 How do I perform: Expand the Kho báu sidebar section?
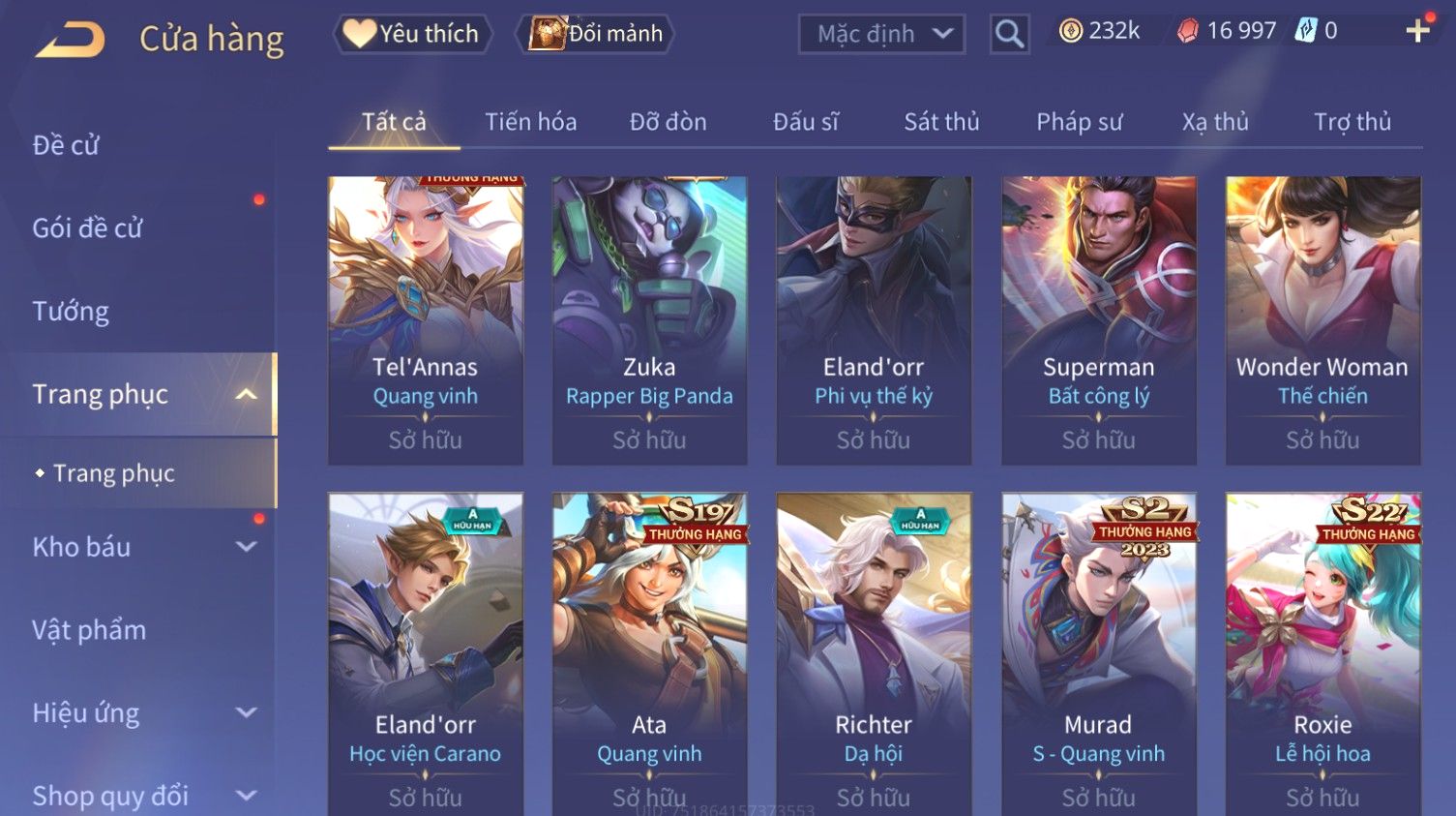pos(247,547)
